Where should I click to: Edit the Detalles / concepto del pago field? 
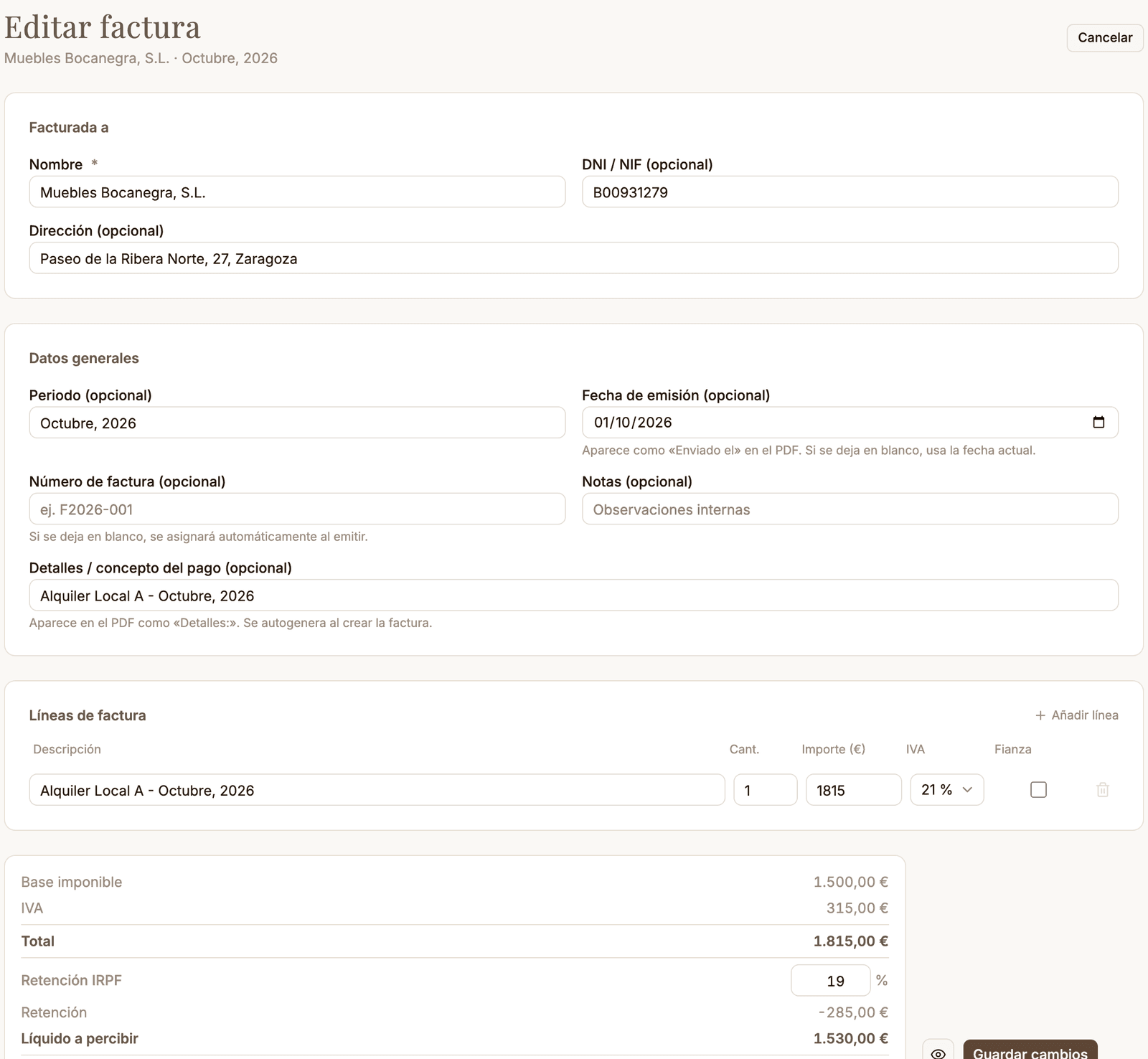574,596
